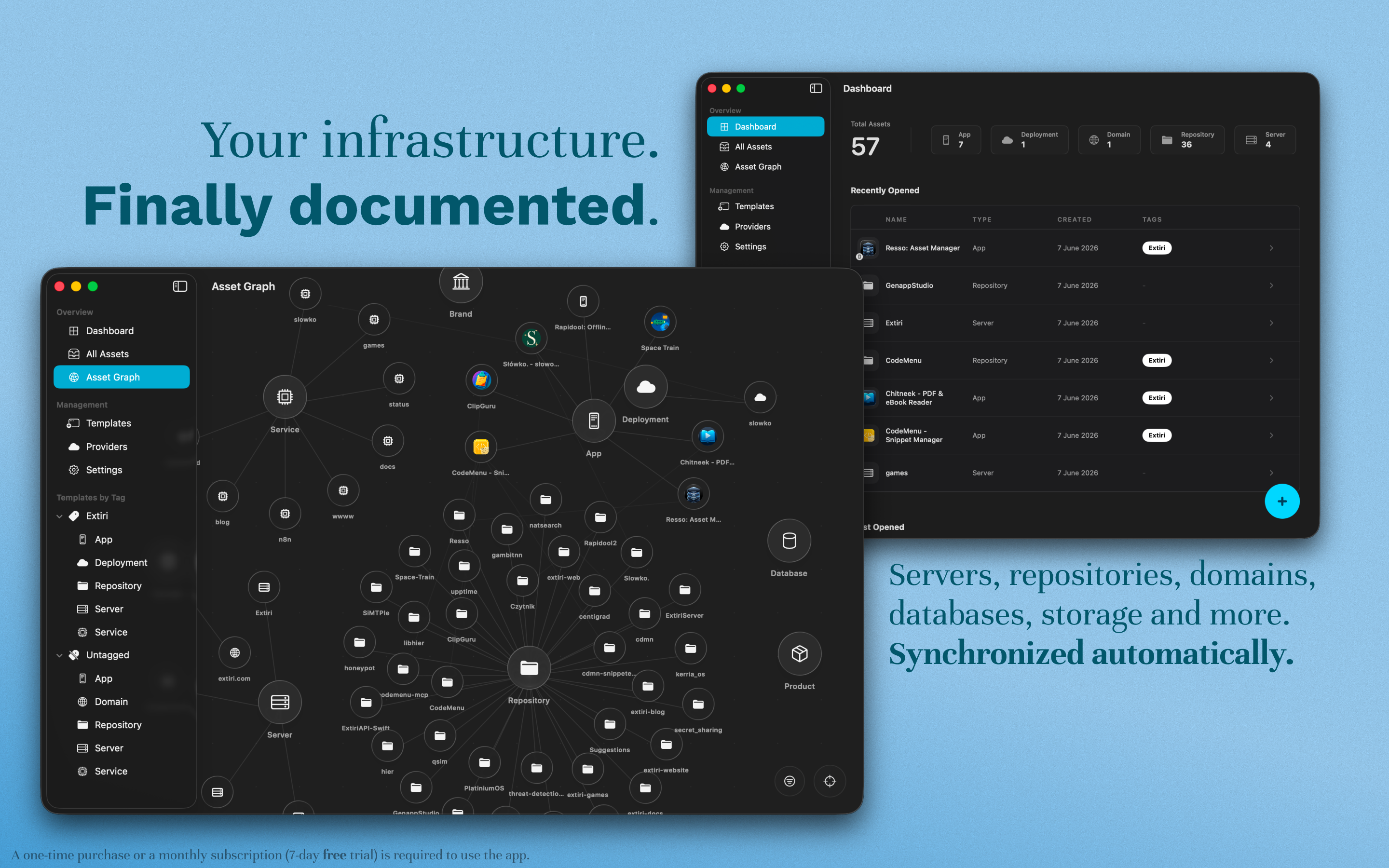Screen dimensions: 1389x868
Task: Open All Assets in Asset Graph window sidebar
Action: point(122,353)
